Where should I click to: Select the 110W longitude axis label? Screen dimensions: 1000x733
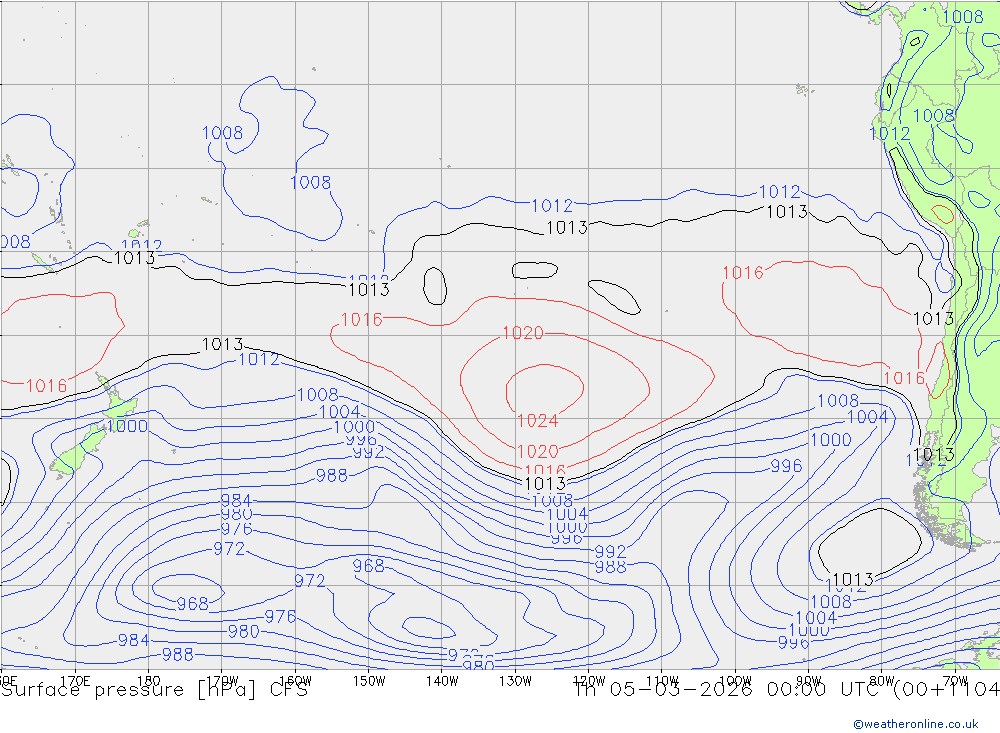(662, 681)
